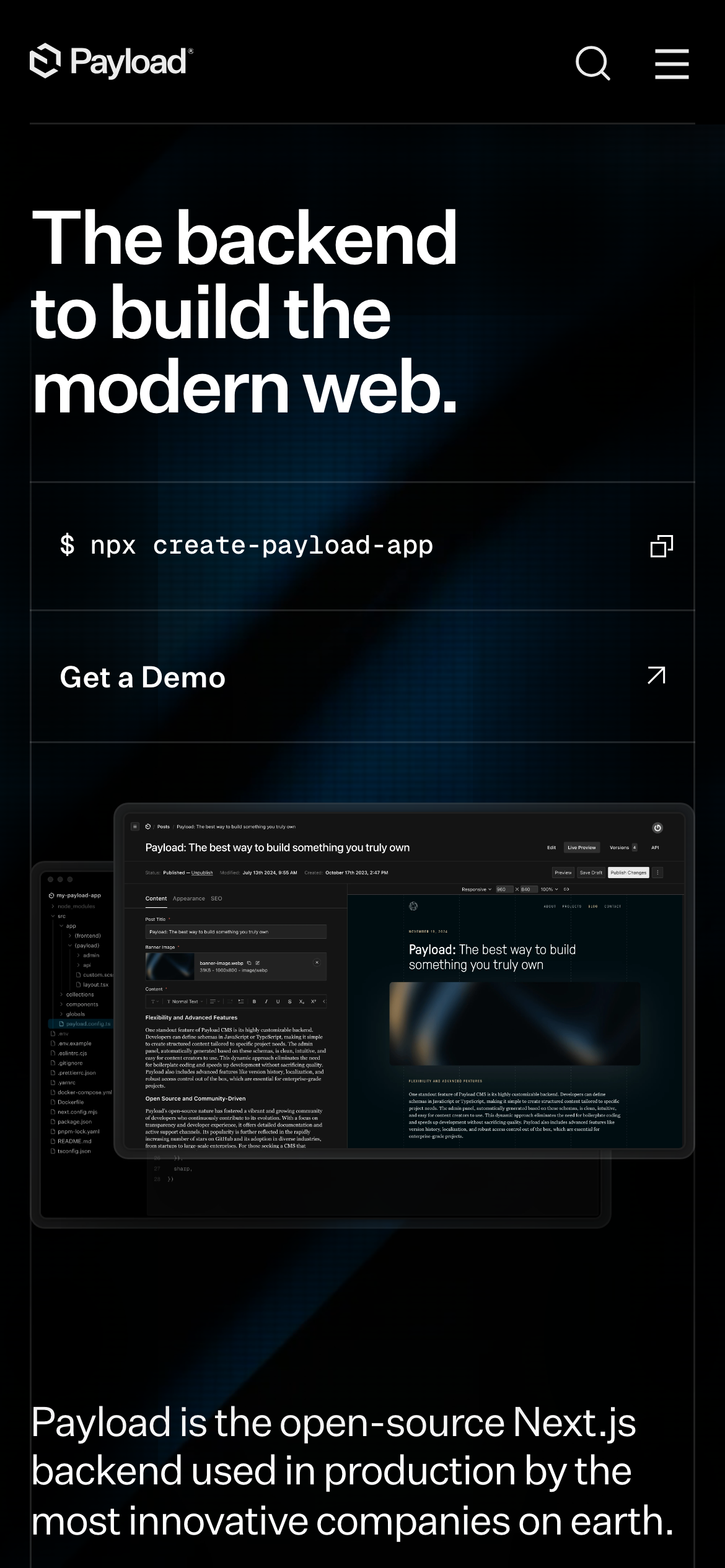Select the Live Preview tab
725x1568 pixels.
coord(581,847)
